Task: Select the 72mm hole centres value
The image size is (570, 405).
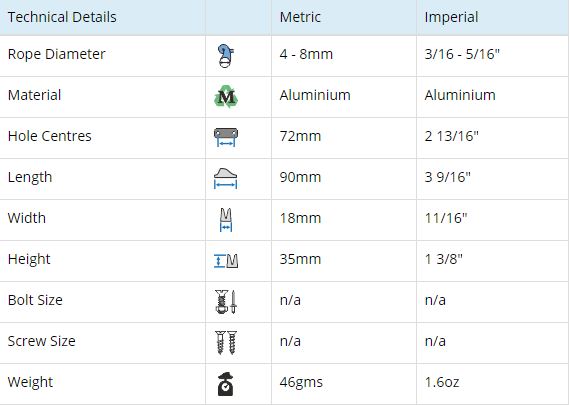Action: 300,136
